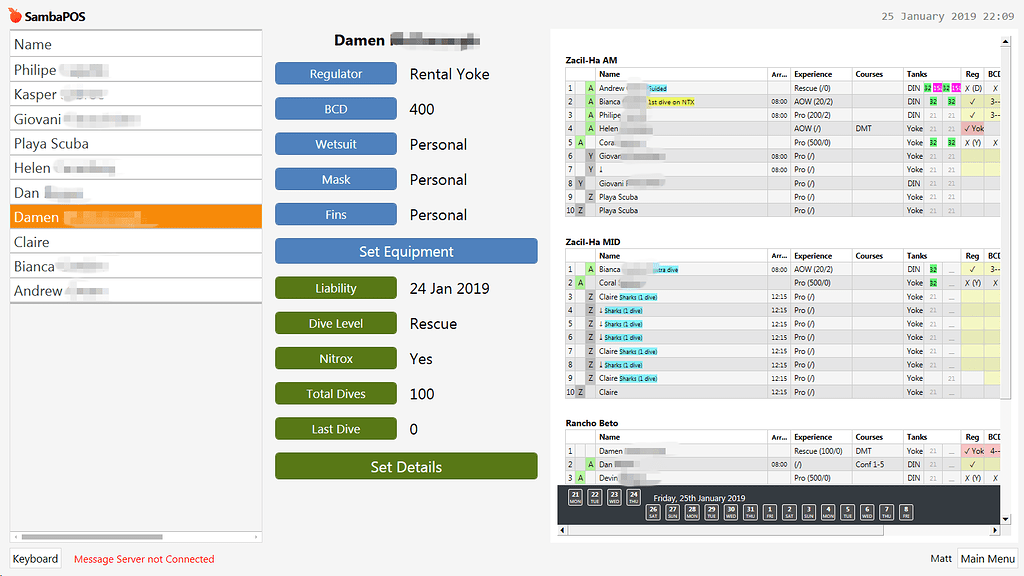
Task: Click the Total Dives button
Action: [335, 393]
